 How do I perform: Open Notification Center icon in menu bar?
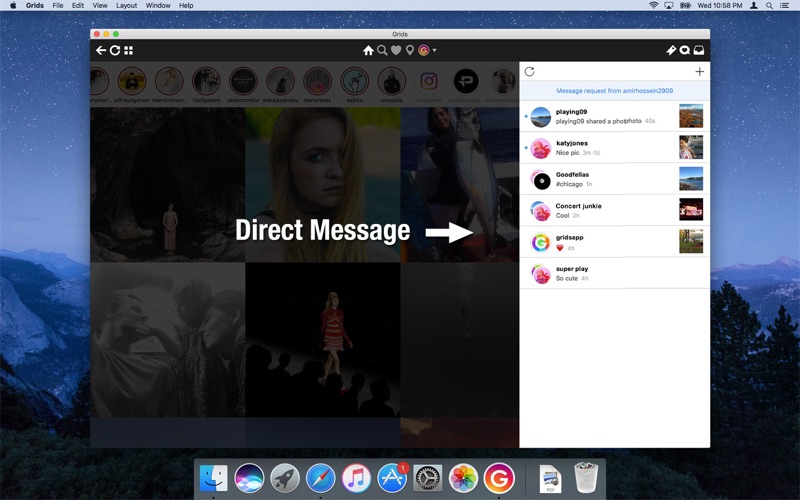[x=785, y=6]
